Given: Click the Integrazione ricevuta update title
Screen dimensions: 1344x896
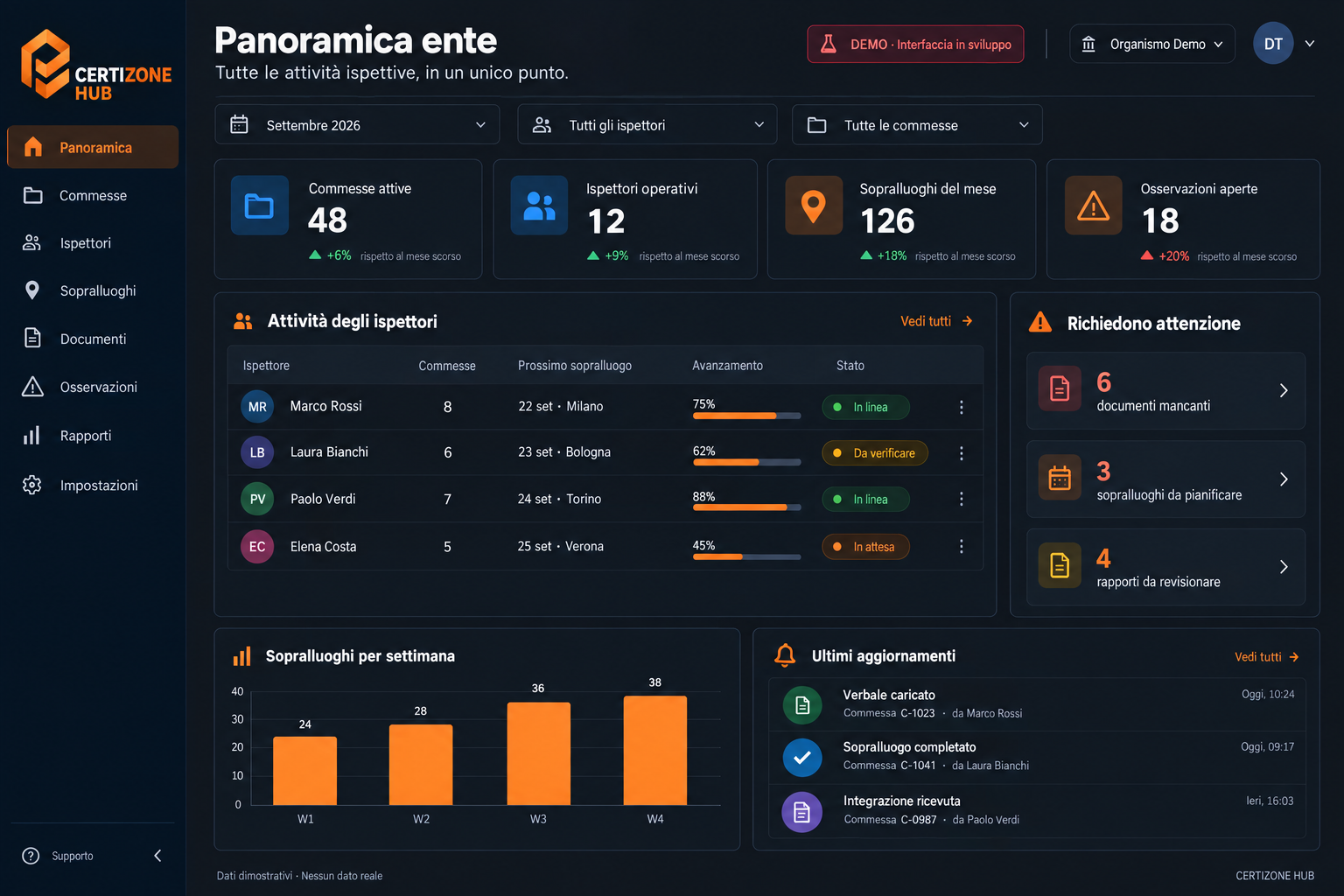Looking at the screenshot, I should [901, 801].
